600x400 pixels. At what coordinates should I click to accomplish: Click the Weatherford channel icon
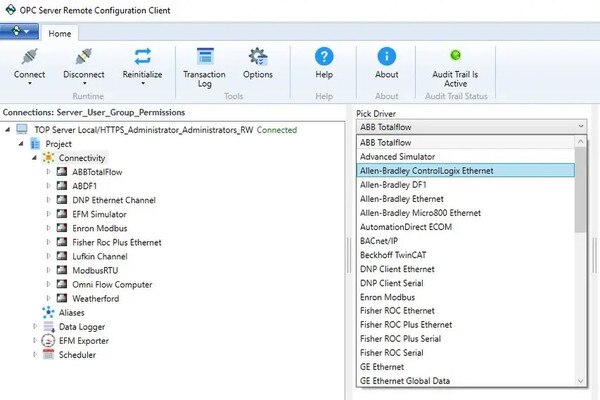tap(62, 298)
